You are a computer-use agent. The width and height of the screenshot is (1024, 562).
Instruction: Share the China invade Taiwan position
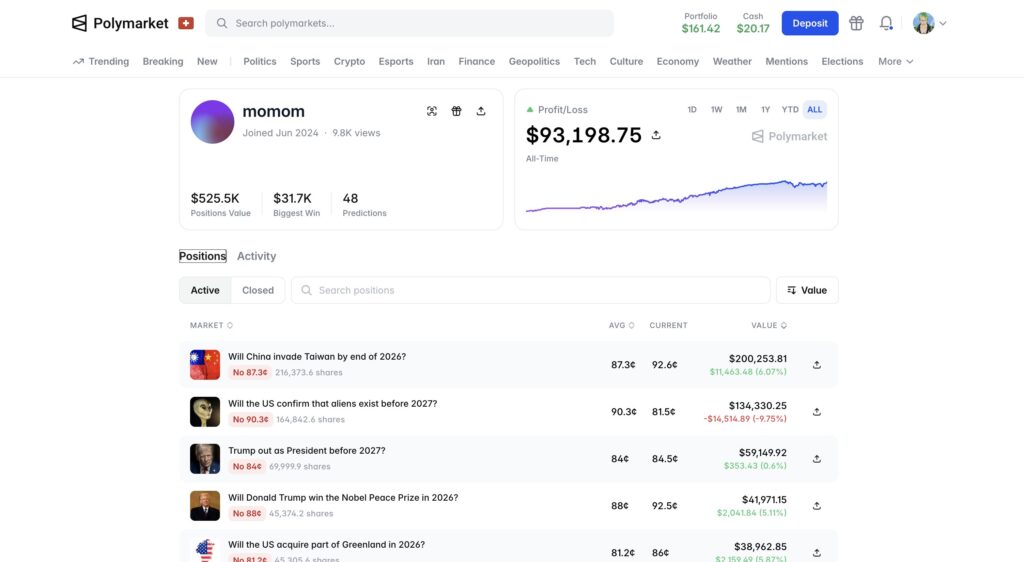[x=816, y=365]
